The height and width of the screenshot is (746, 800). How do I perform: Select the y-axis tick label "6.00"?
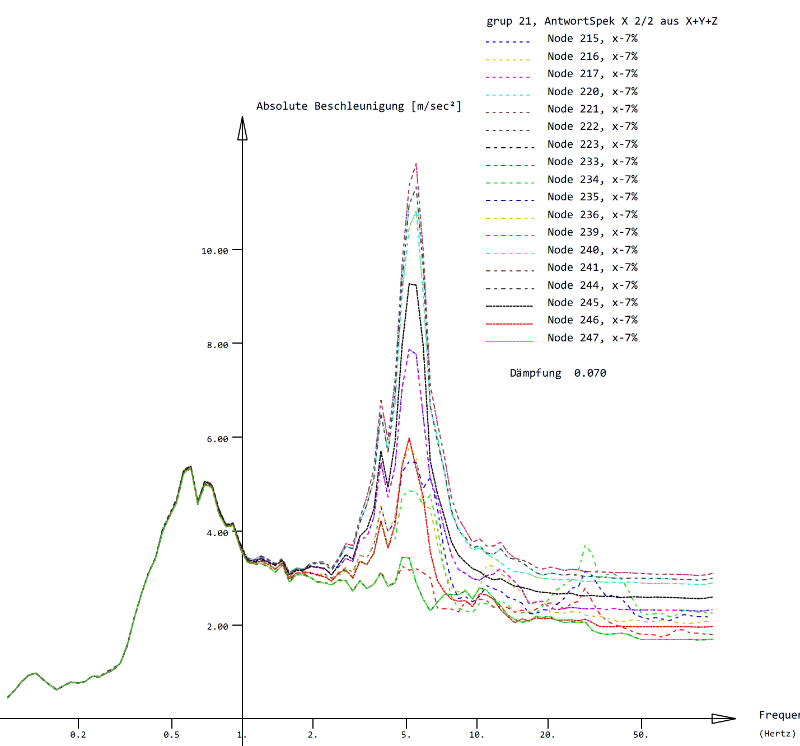(217, 439)
